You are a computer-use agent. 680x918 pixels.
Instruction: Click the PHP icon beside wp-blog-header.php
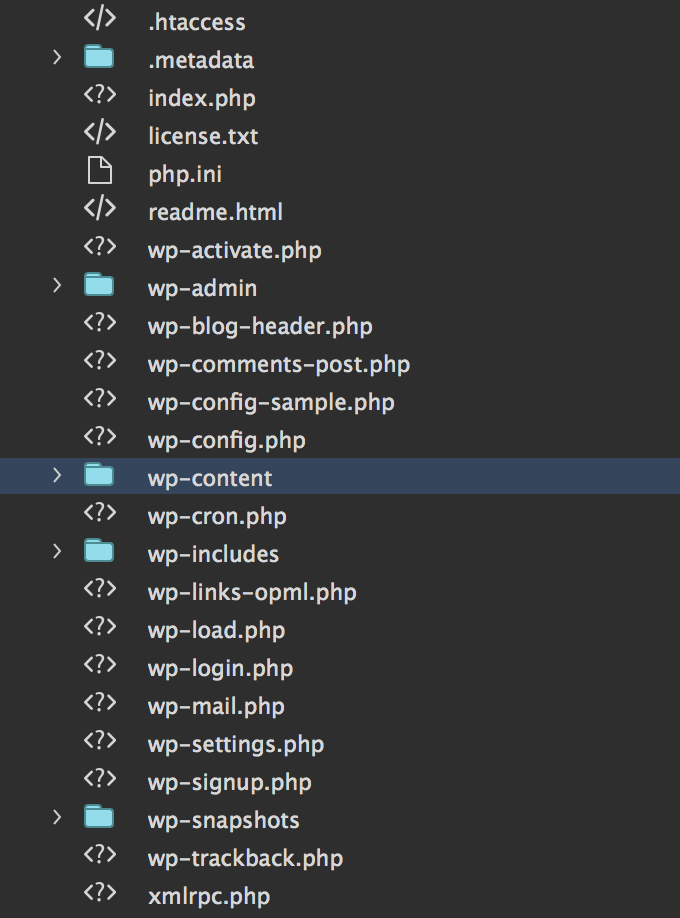coord(100,323)
